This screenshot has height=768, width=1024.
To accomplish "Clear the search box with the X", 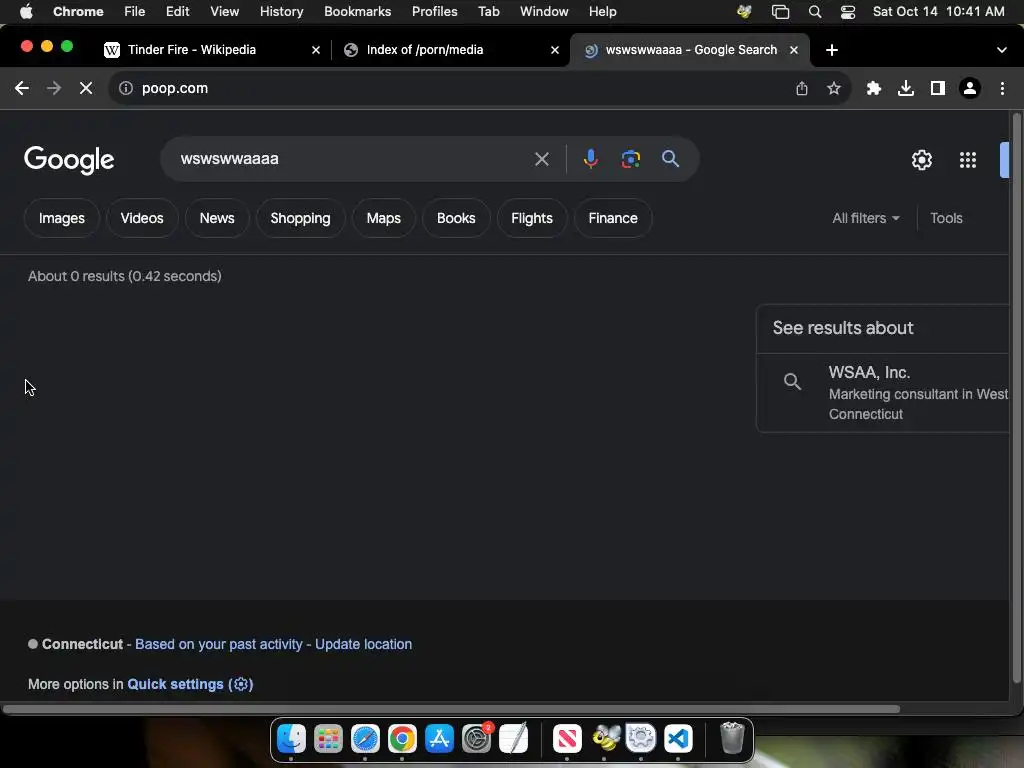I will click(x=541, y=159).
